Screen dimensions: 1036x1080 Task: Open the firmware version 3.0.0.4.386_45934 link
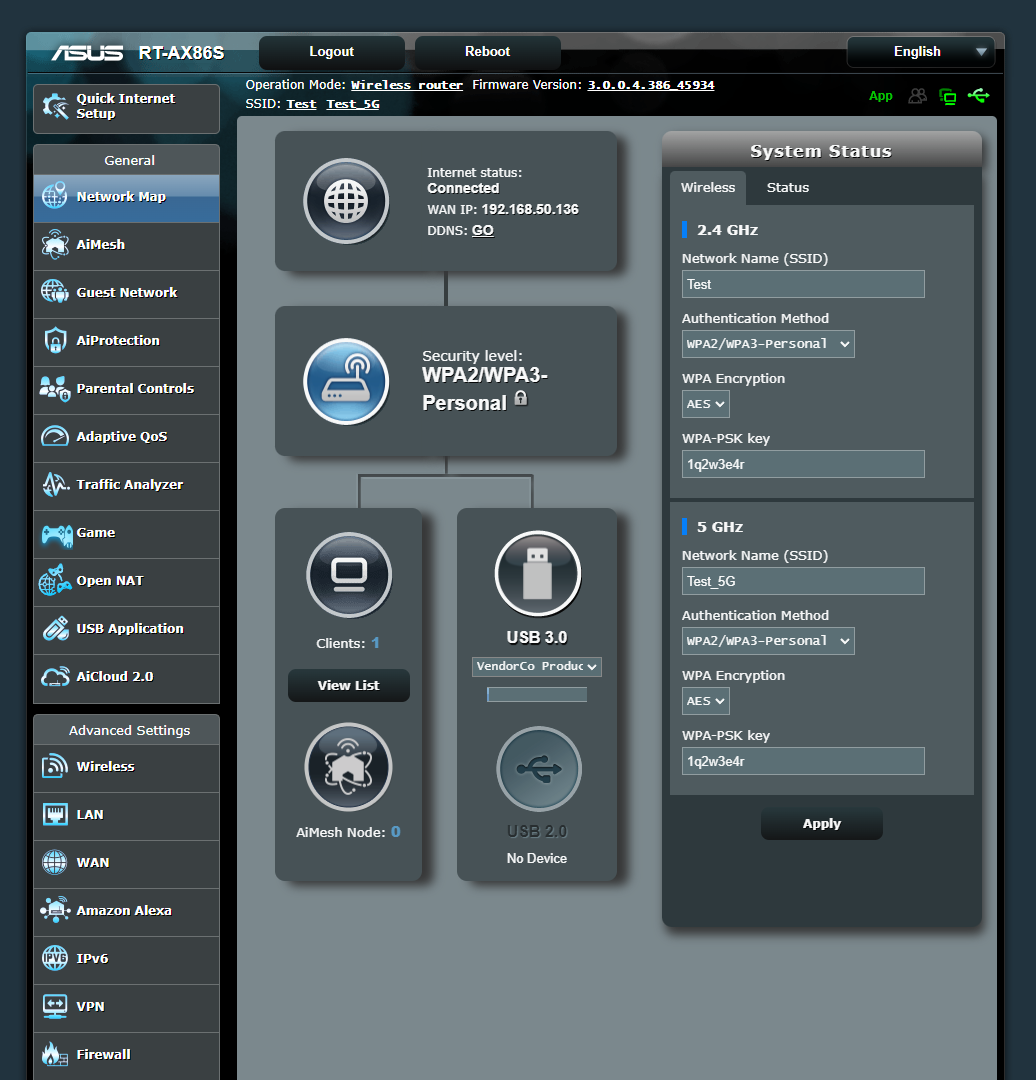tap(651, 85)
